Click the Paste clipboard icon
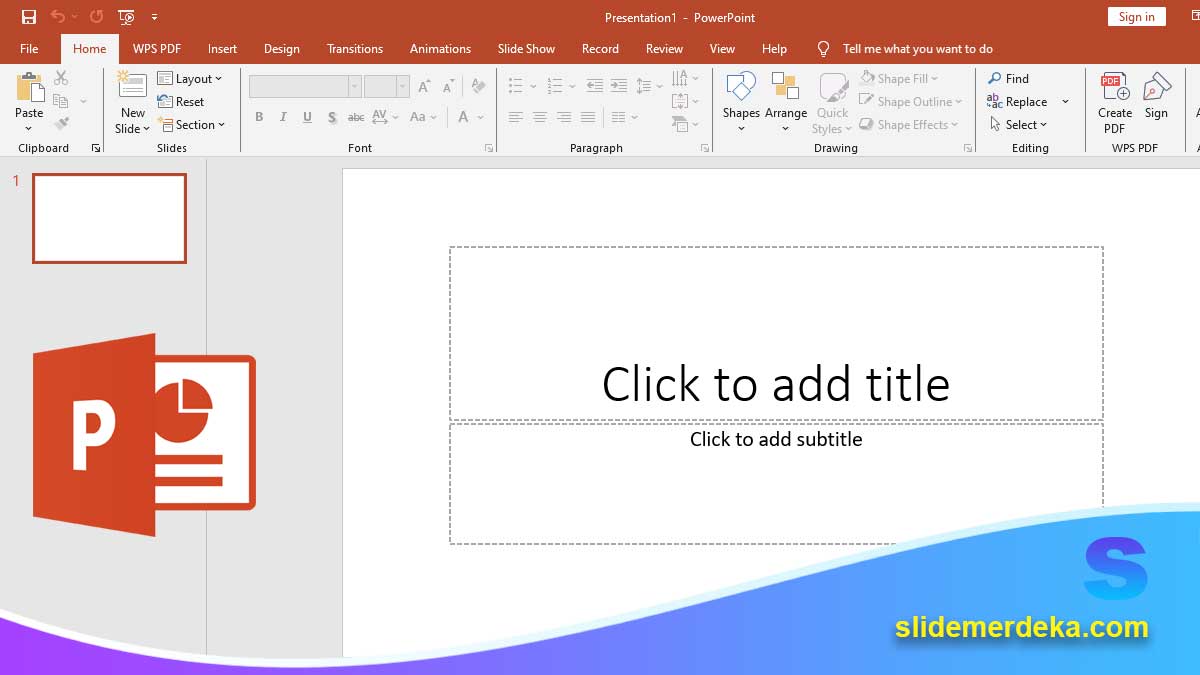 point(29,88)
